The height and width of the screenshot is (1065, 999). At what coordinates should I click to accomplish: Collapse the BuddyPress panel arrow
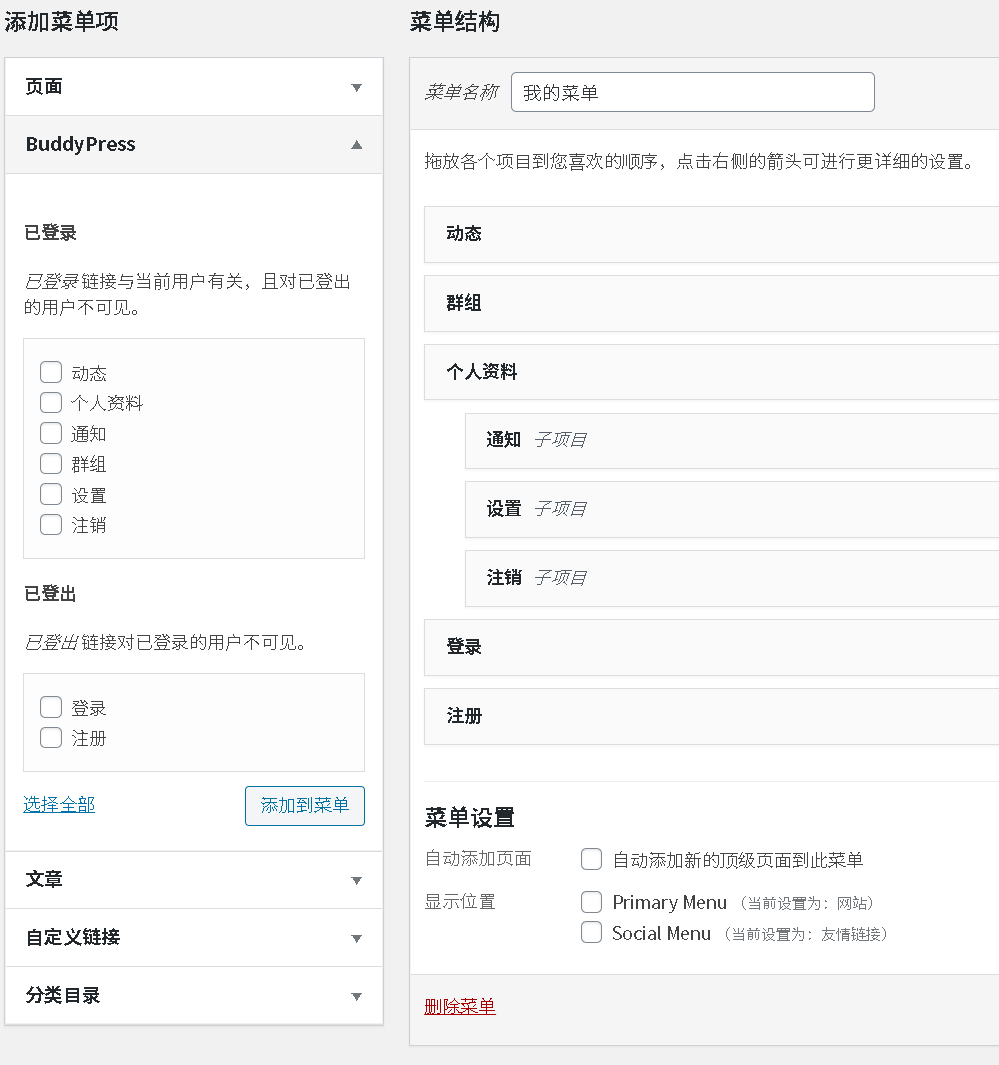[356, 145]
